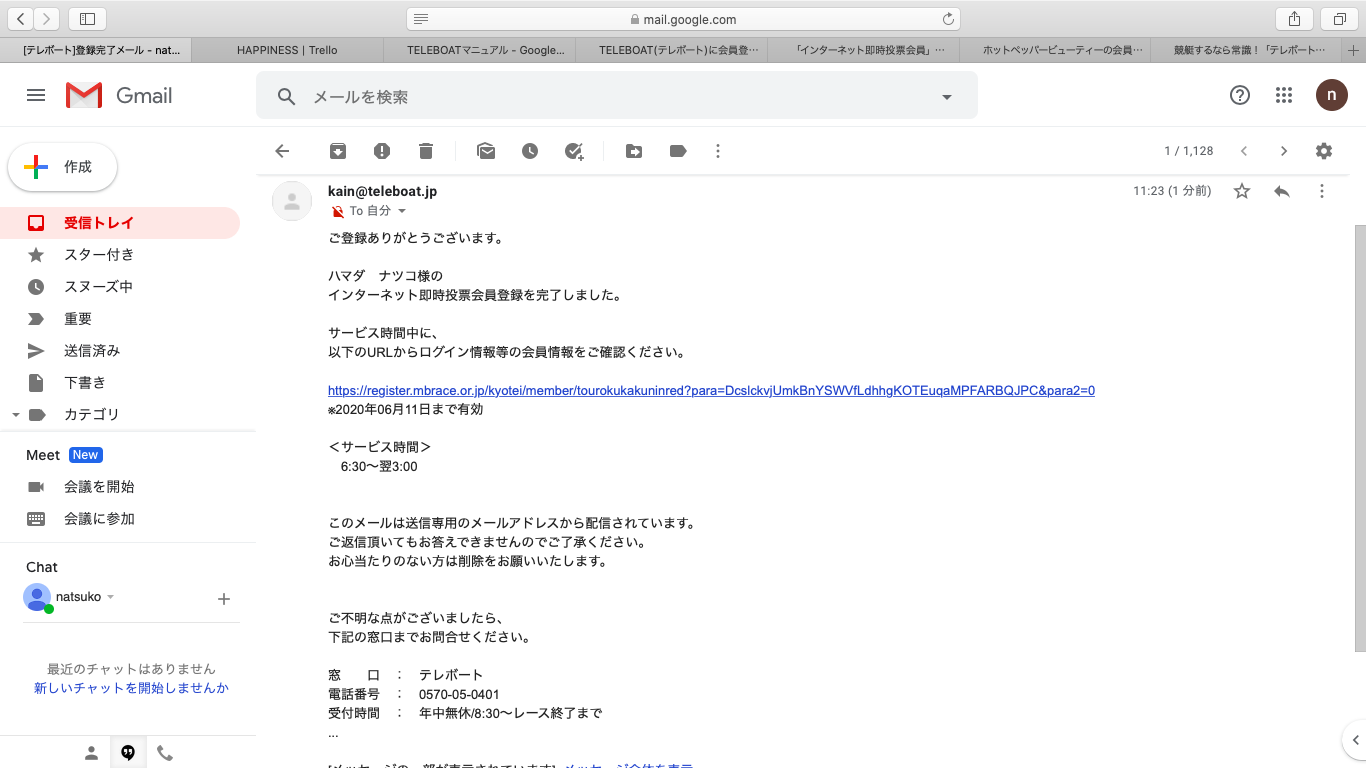Apply a label with the label icon

pyautogui.click(x=678, y=151)
